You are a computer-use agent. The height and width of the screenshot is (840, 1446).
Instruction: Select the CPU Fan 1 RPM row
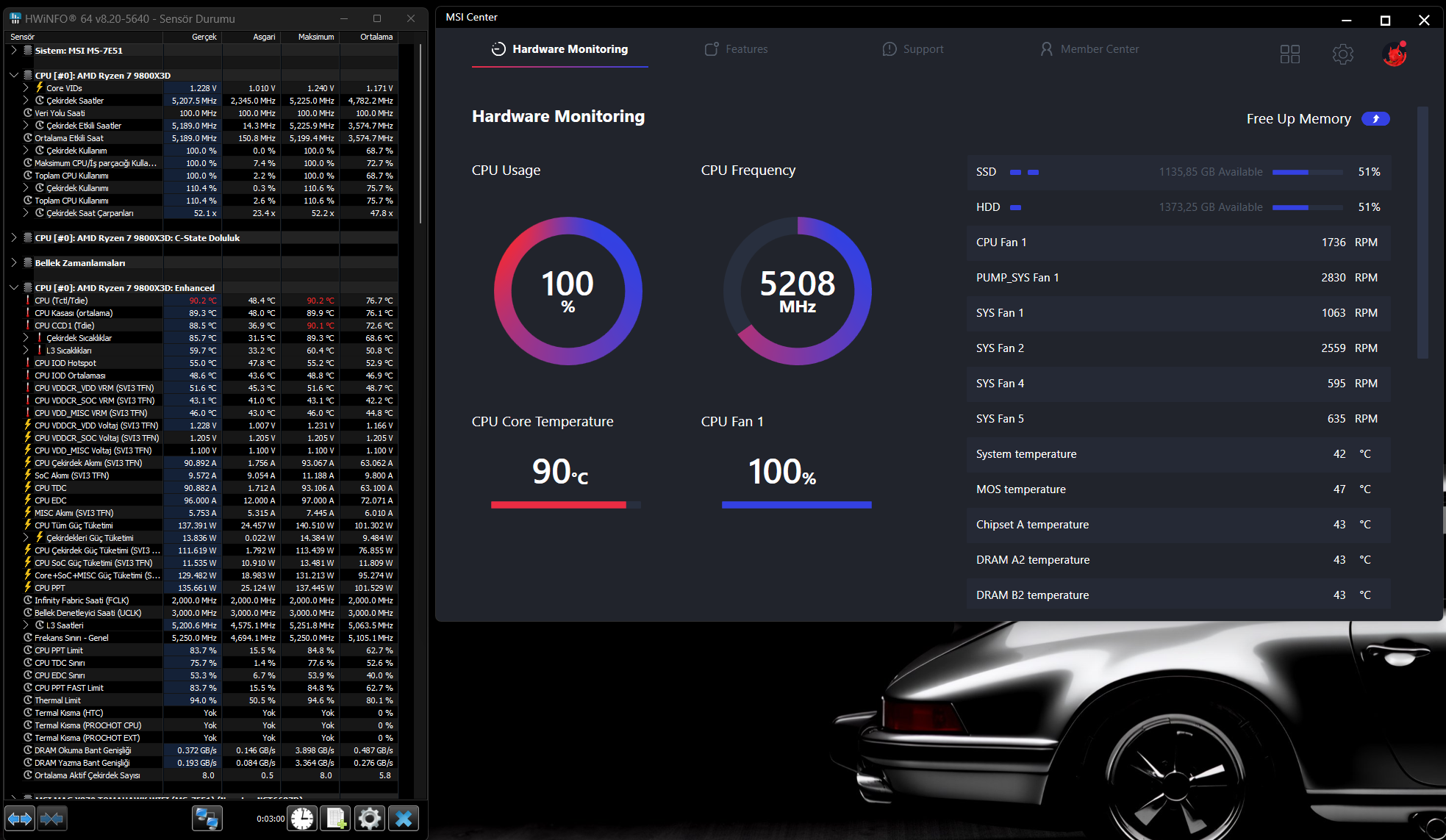coord(1178,243)
